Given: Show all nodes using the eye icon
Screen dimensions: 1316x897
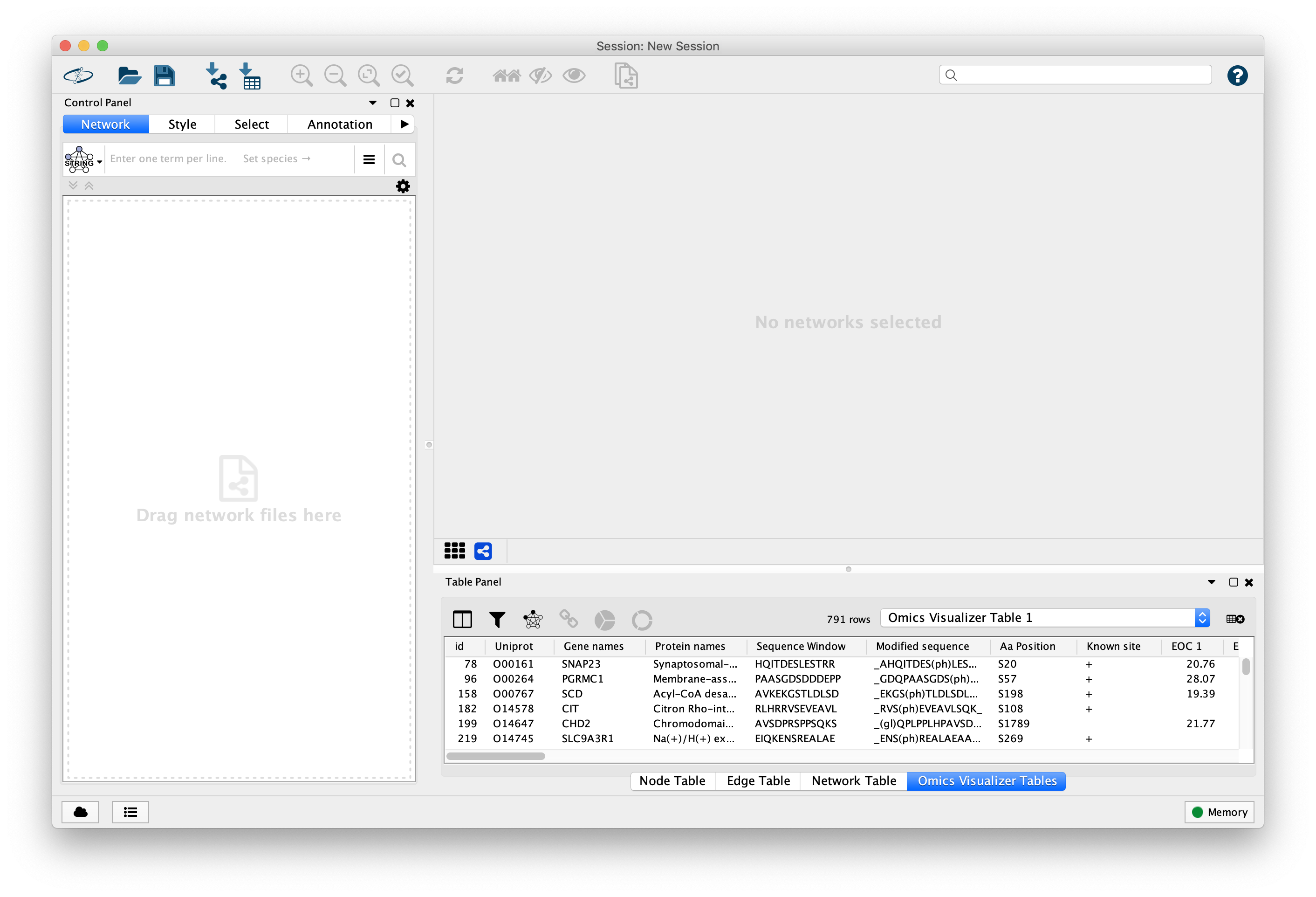Looking at the screenshot, I should pos(574,75).
